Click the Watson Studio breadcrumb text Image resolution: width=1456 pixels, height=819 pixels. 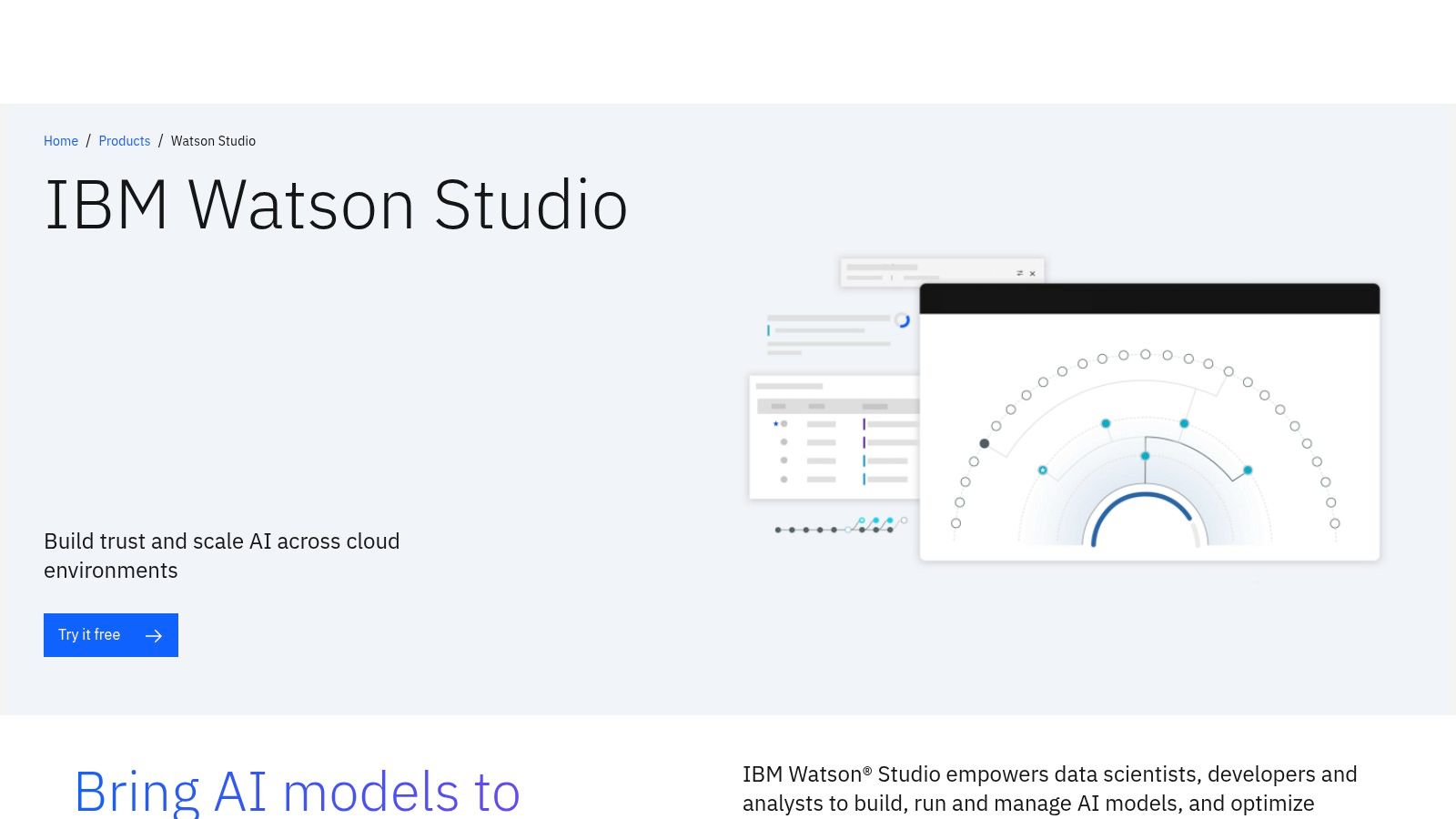tap(213, 141)
